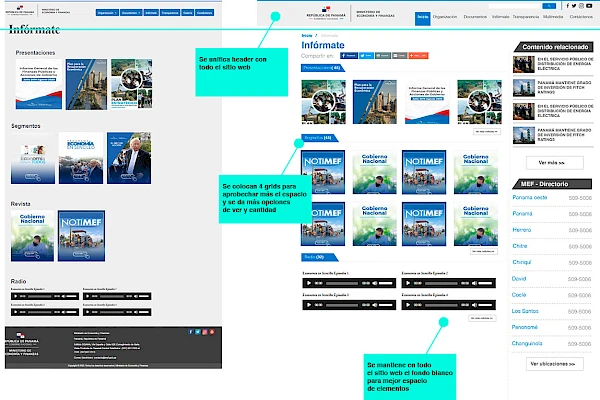600x400 pixels.
Task: Click the orange plus share button
Action: click(x=418, y=56)
